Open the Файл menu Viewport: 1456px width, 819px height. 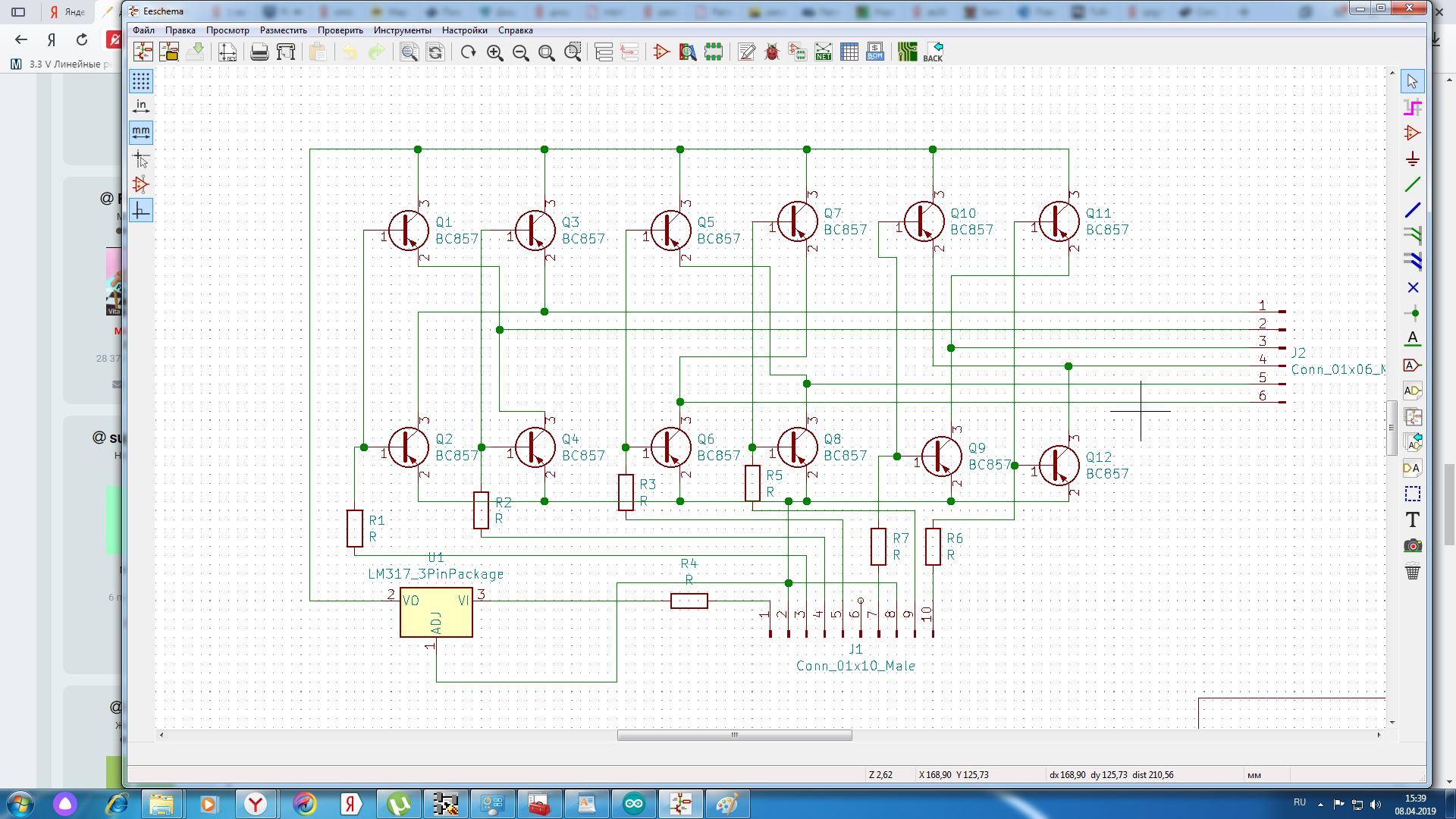pos(143,30)
